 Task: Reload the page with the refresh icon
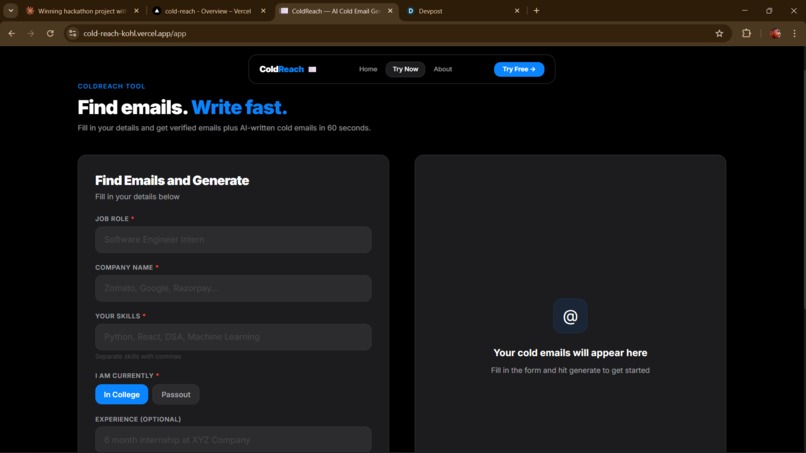pos(50,33)
